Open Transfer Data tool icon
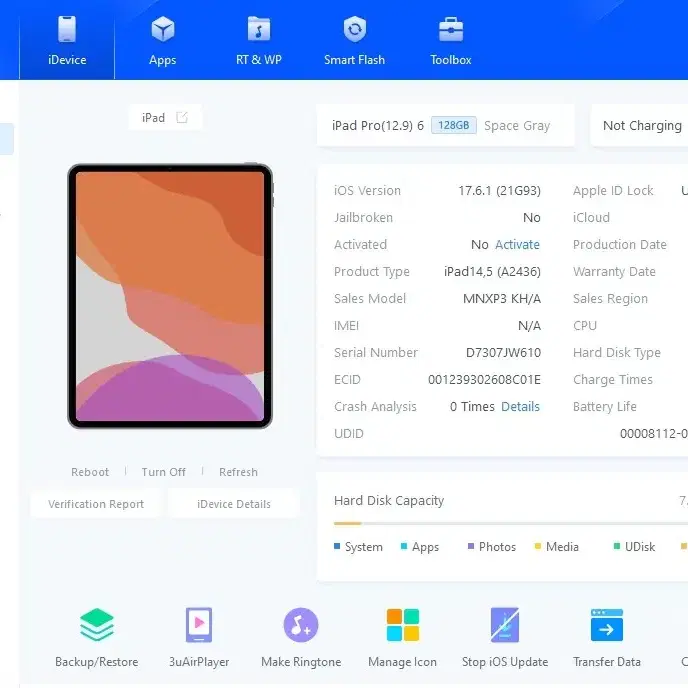The width and height of the screenshot is (688, 688). [607, 624]
